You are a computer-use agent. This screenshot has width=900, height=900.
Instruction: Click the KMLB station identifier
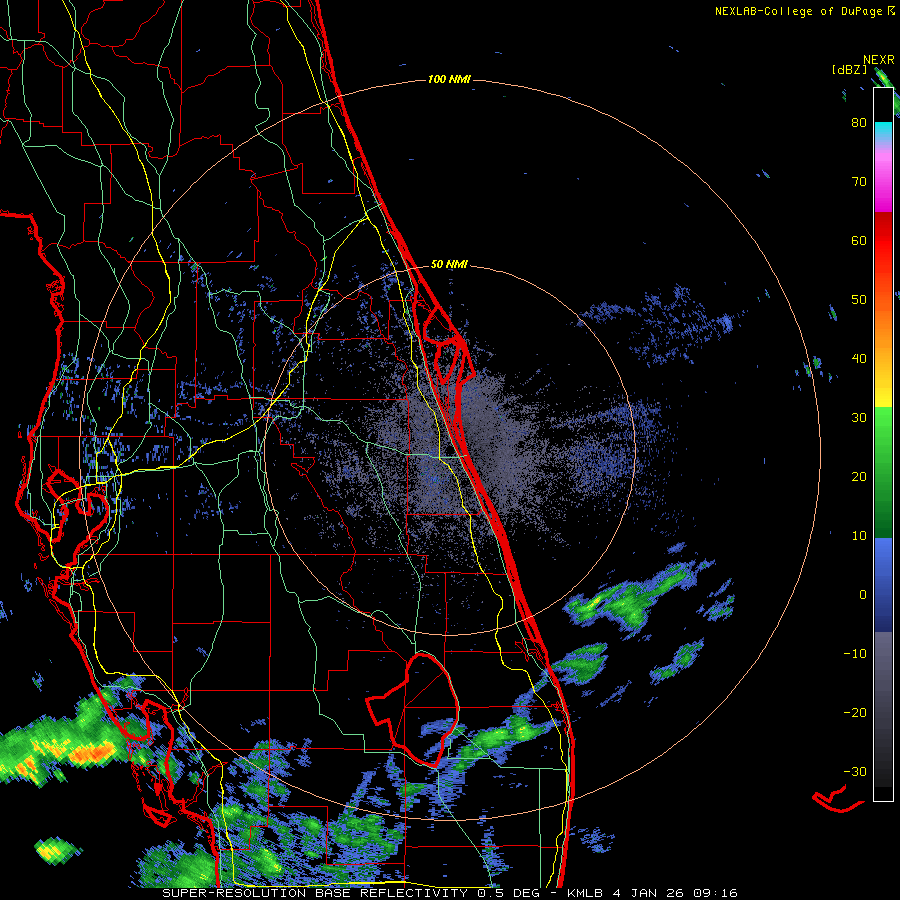pyautogui.click(x=585, y=893)
